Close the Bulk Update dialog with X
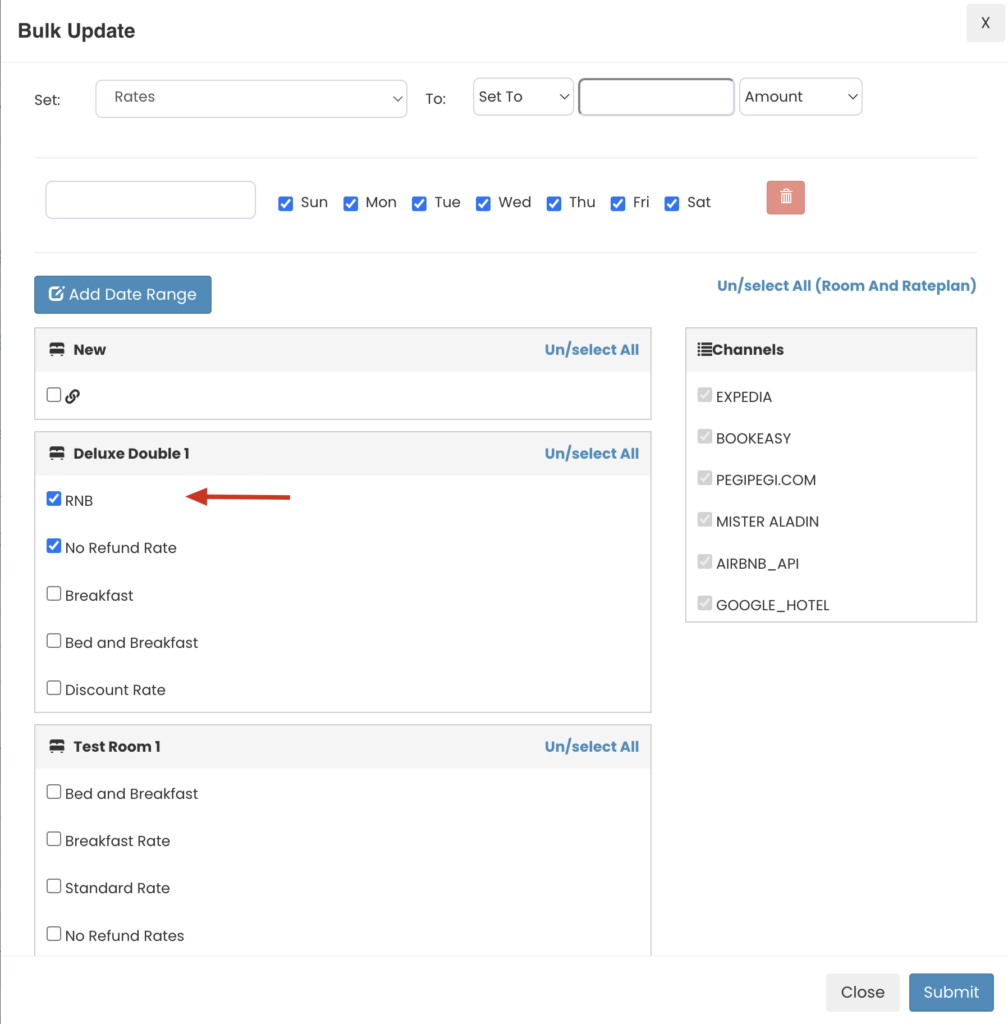 tap(985, 23)
